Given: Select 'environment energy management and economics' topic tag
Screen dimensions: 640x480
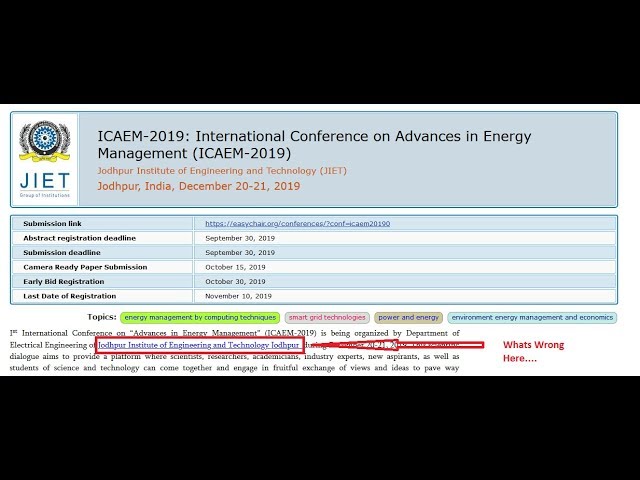Looking at the screenshot, I should (532, 318).
